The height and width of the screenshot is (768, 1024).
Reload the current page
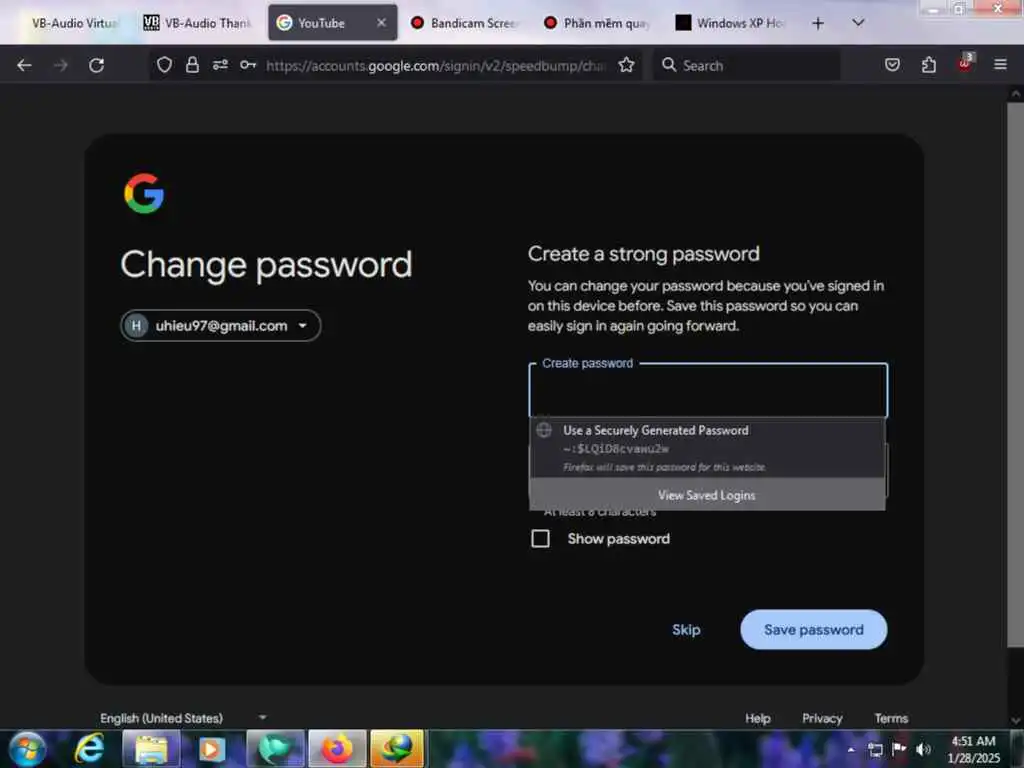click(97, 65)
